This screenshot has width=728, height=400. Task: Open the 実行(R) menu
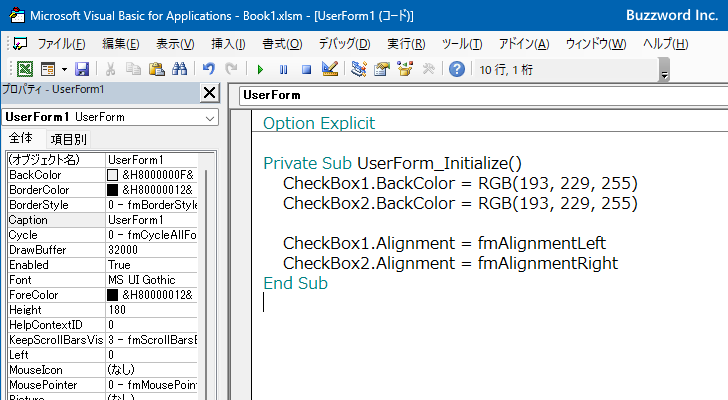[406, 44]
